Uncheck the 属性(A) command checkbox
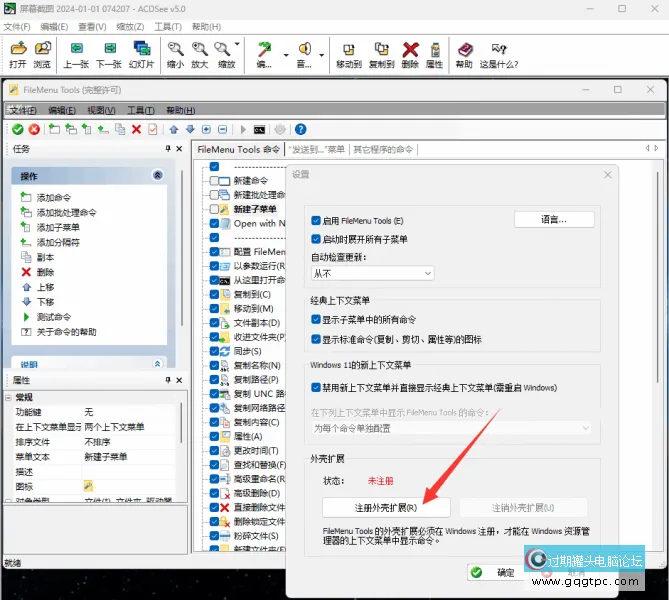The height and width of the screenshot is (600, 669). click(x=215, y=437)
